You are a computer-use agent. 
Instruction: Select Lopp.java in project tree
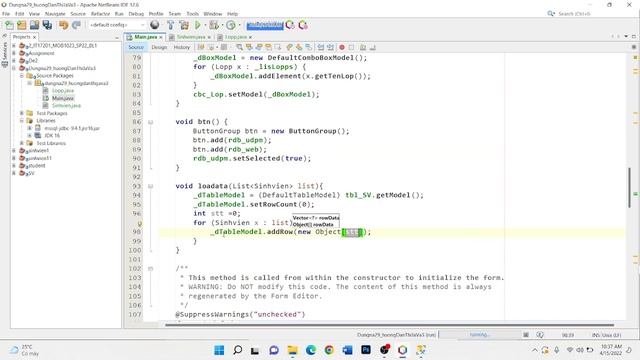(x=63, y=91)
